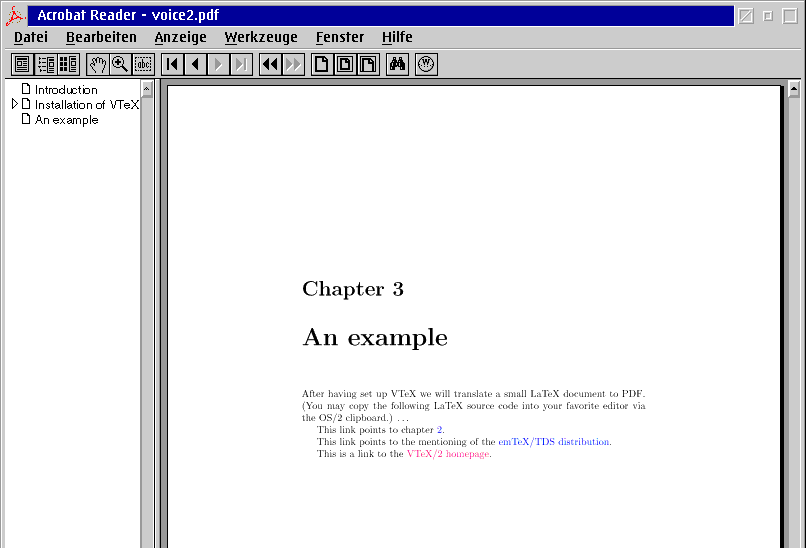Show page only view
This screenshot has height=548, width=806.
(22, 65)
